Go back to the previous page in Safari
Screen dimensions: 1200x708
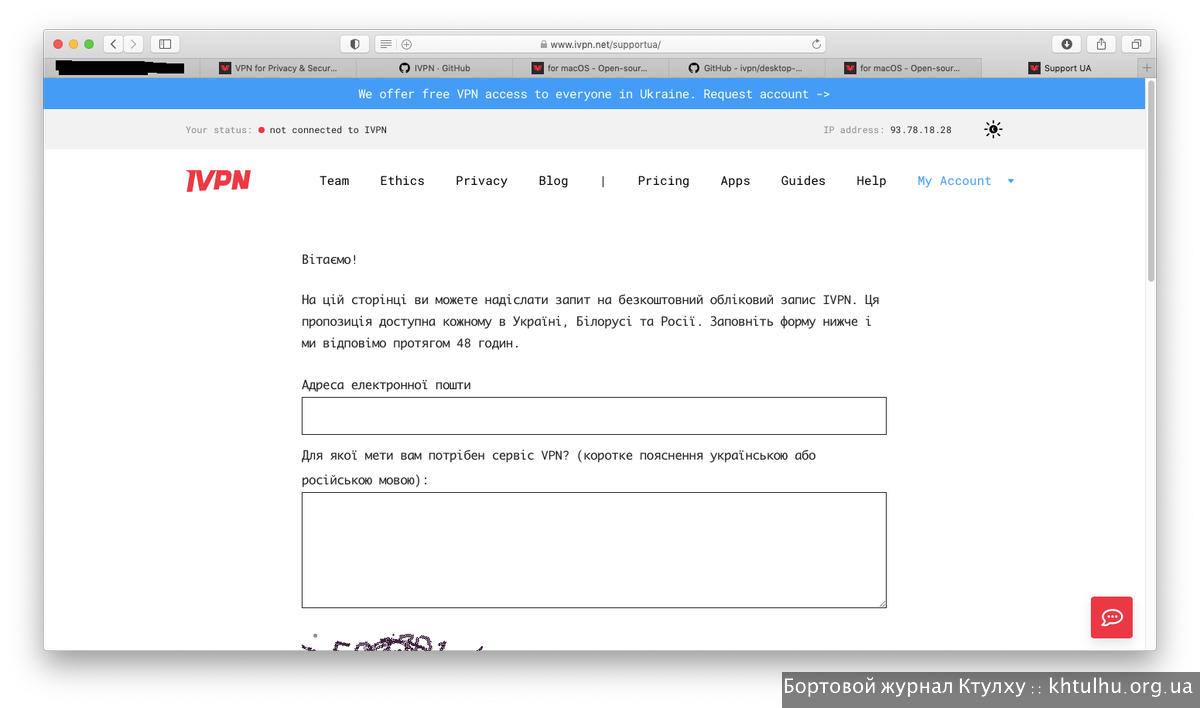tap(113, 44)
